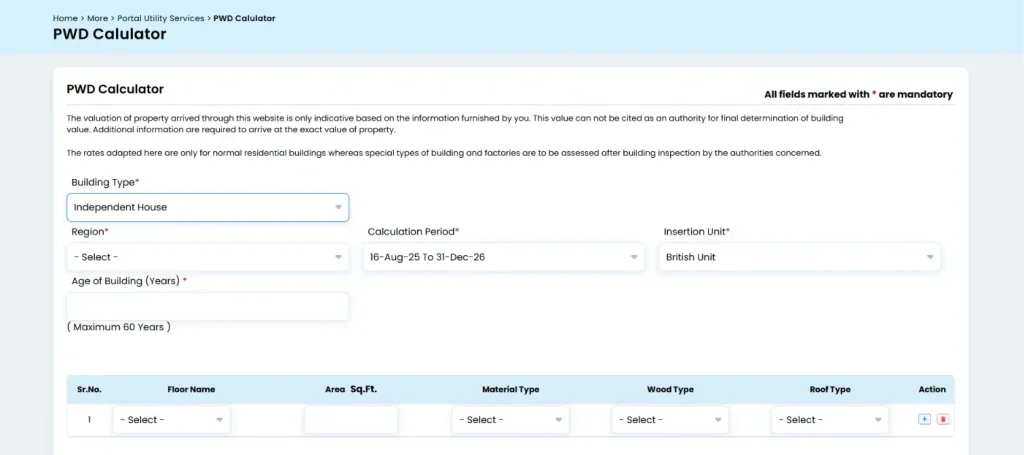Screen dimensions: 1024x455
Task: Click the PWD Calulator breadcrumb item
Action: [x=244, y=18]
